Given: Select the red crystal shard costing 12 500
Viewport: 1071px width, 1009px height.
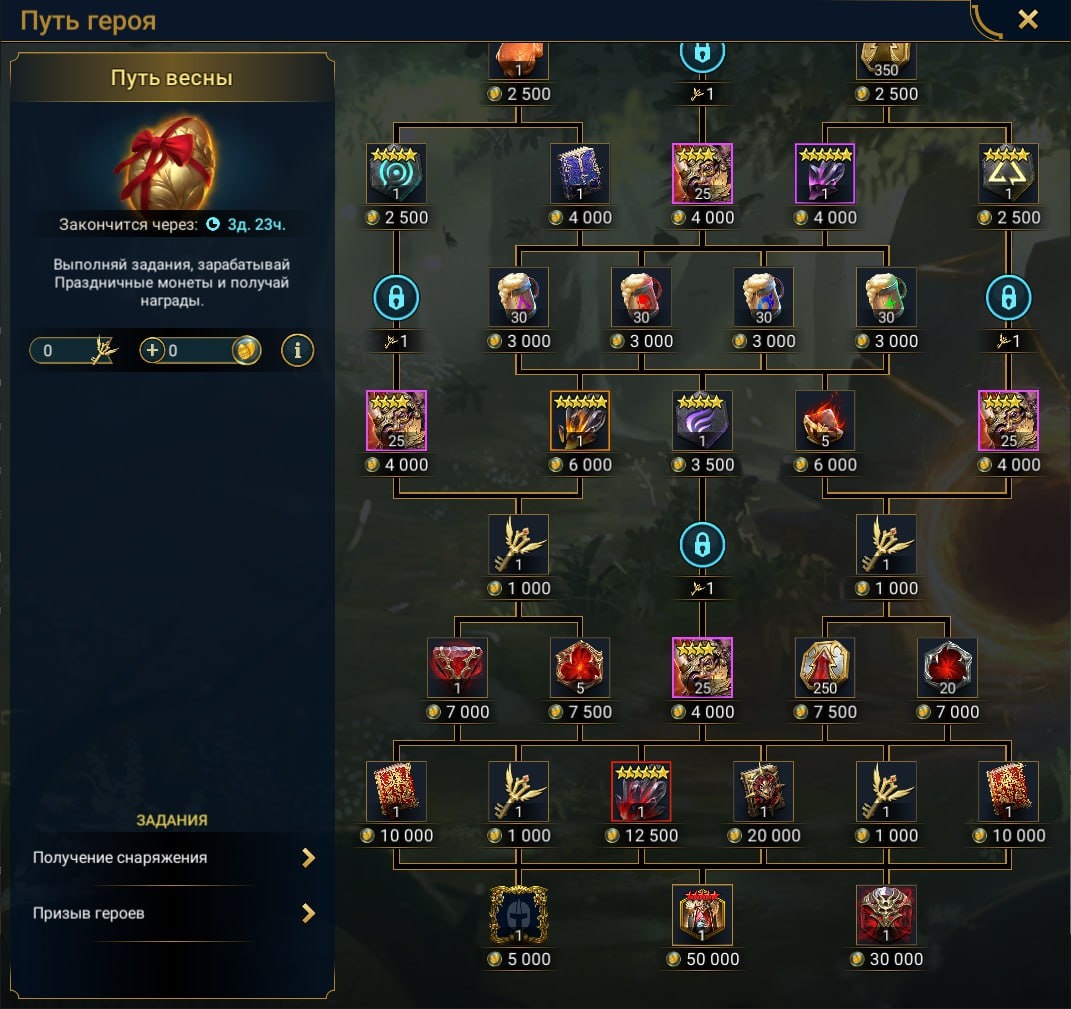Looking at the screenshot, I should (x=641, y=791).
